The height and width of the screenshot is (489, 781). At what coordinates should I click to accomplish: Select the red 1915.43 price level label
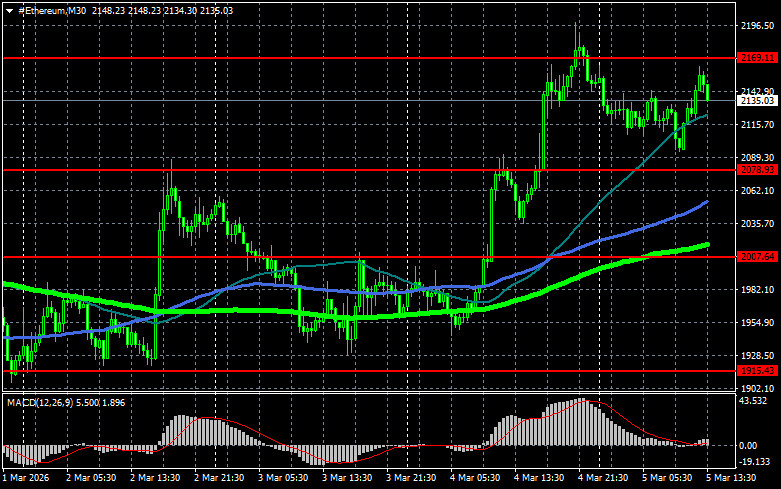click(x=757, y=370)
